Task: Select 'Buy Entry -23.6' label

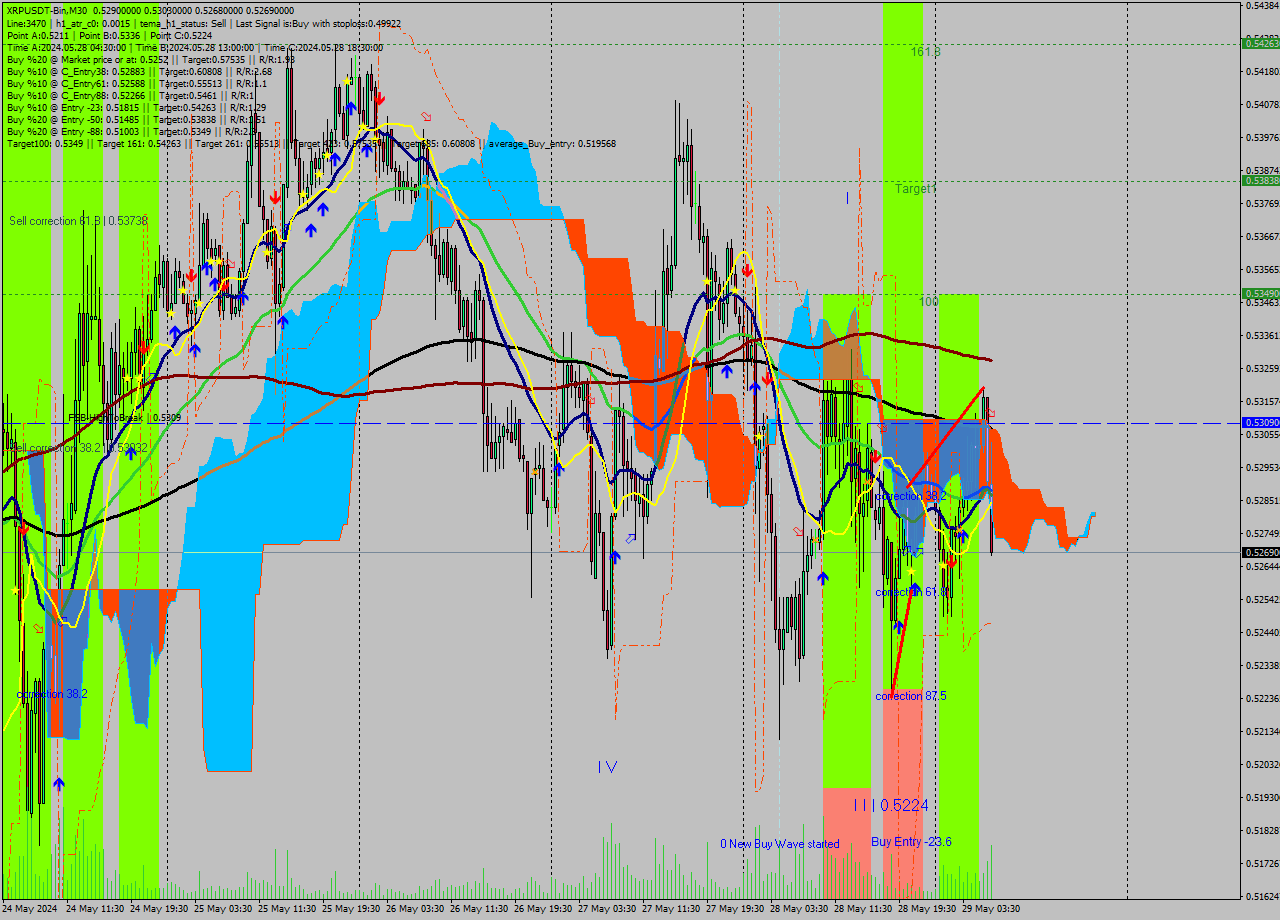Action: pos(911,842)
